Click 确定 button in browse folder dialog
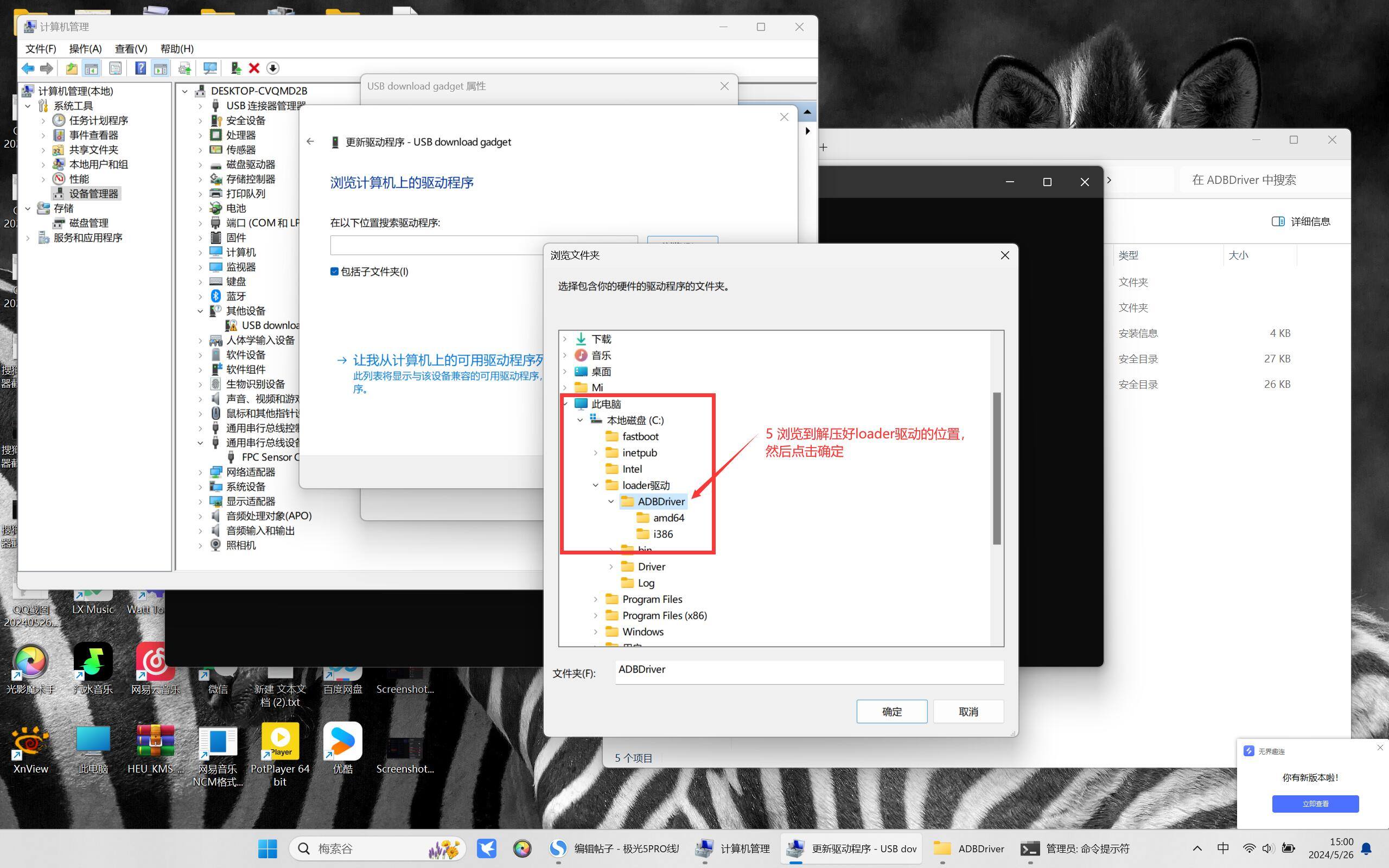Screen dimensions: 1389x868 coord(891,711)
